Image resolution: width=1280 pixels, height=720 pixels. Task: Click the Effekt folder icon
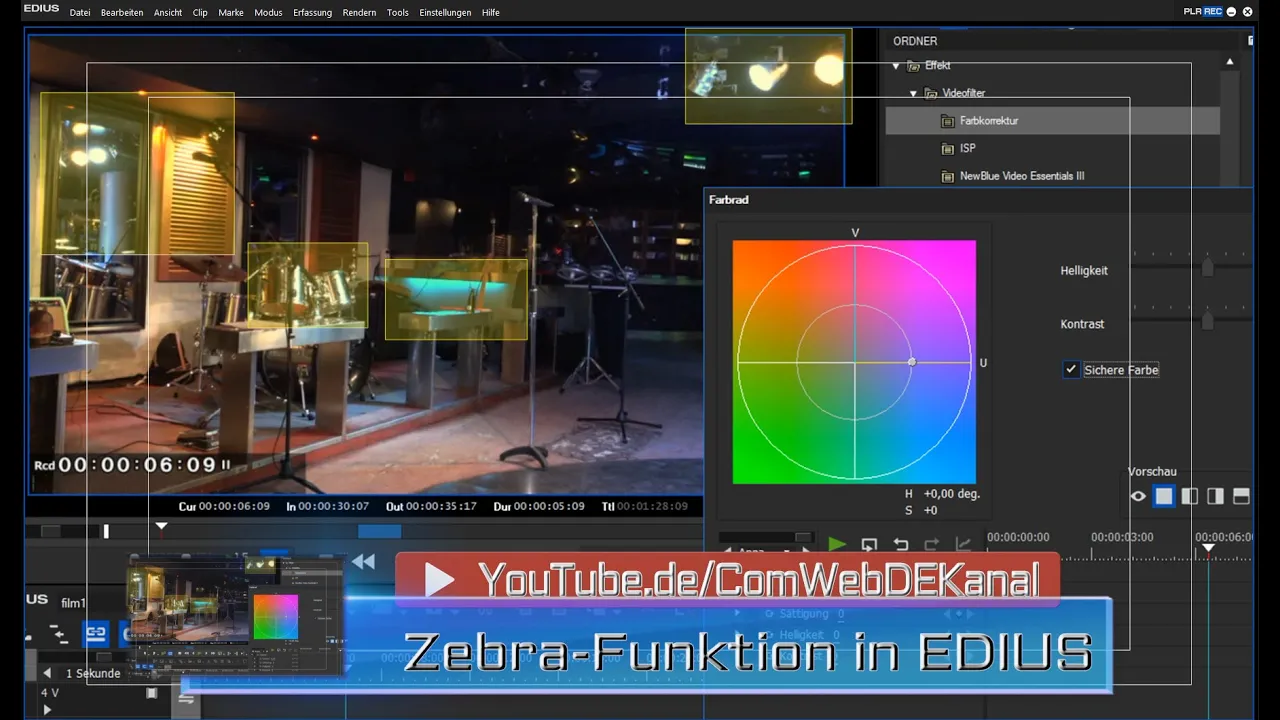912,66
